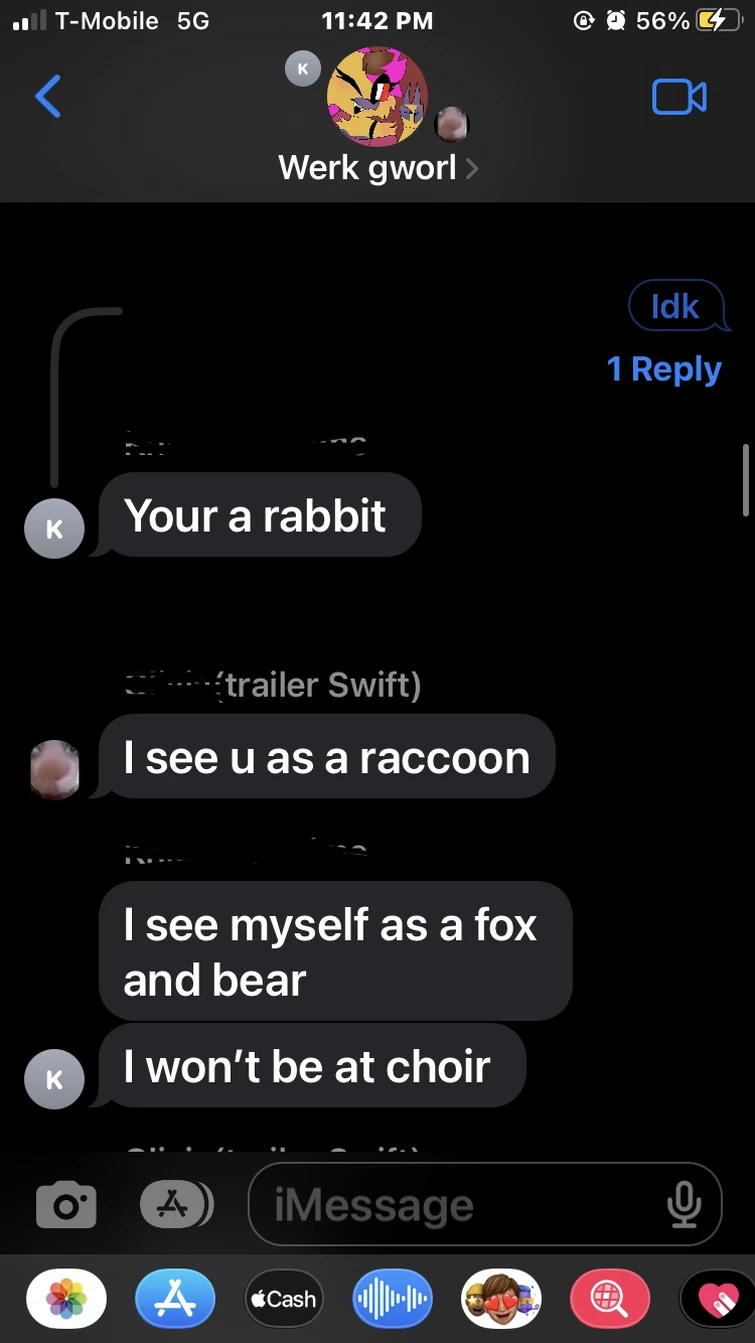The image size is (755, 1343).
Task: Open the red globe image search app
Action: click(609, 1299)
